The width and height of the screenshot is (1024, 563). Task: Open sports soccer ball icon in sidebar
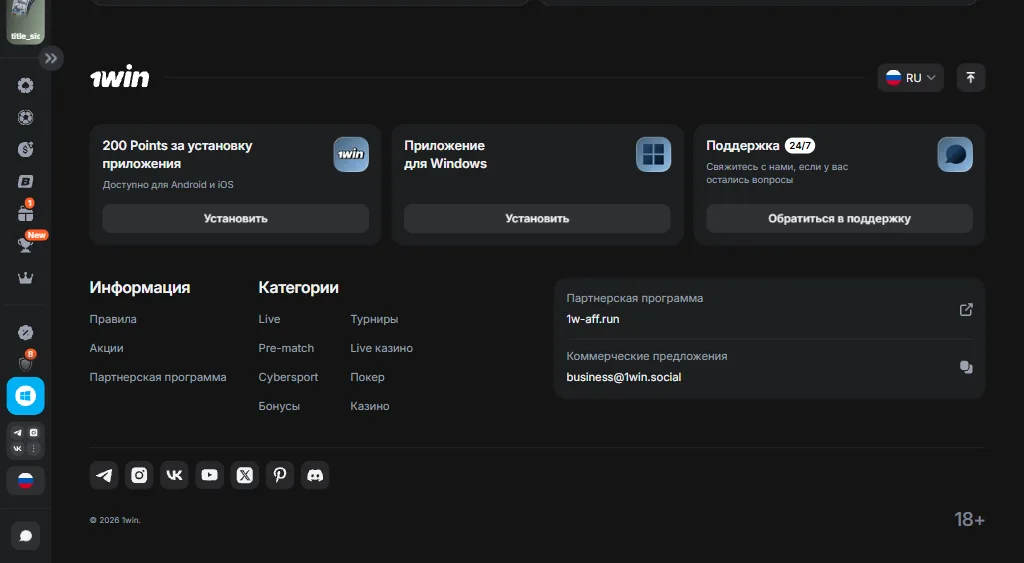coord(25,118)
